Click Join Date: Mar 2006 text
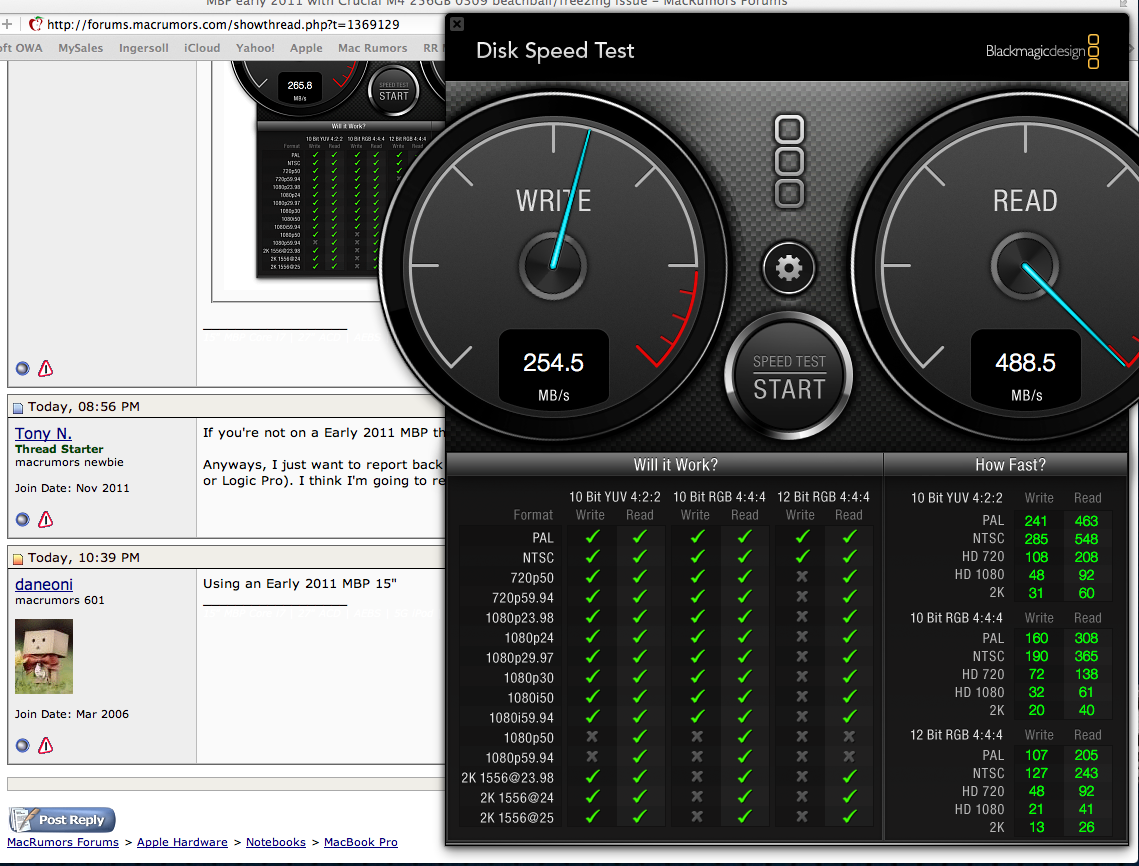 tap(72, 714)
